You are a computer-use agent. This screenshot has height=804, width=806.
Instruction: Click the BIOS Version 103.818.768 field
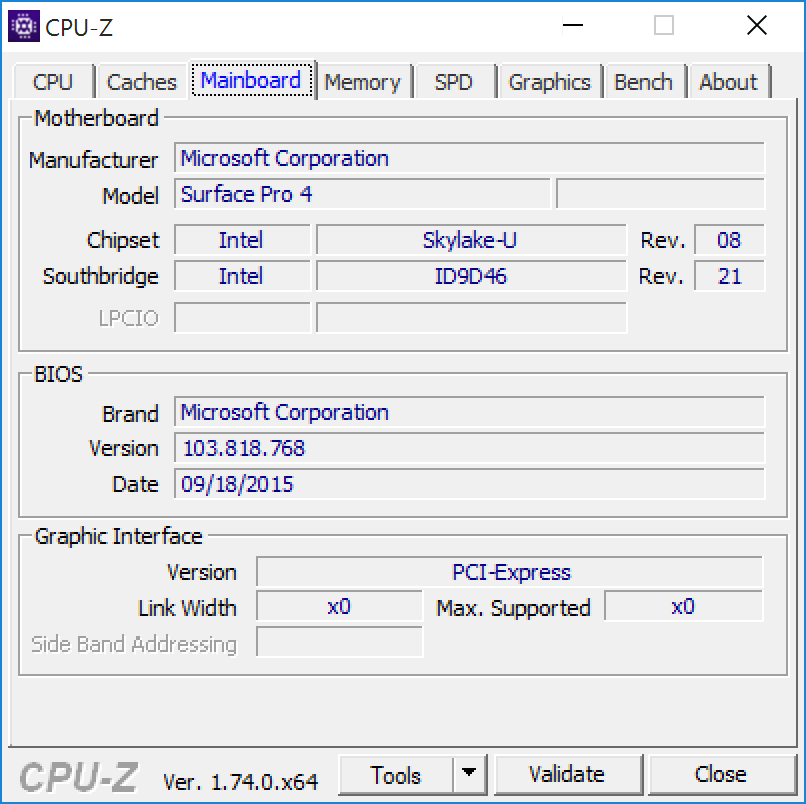(469, 448)
